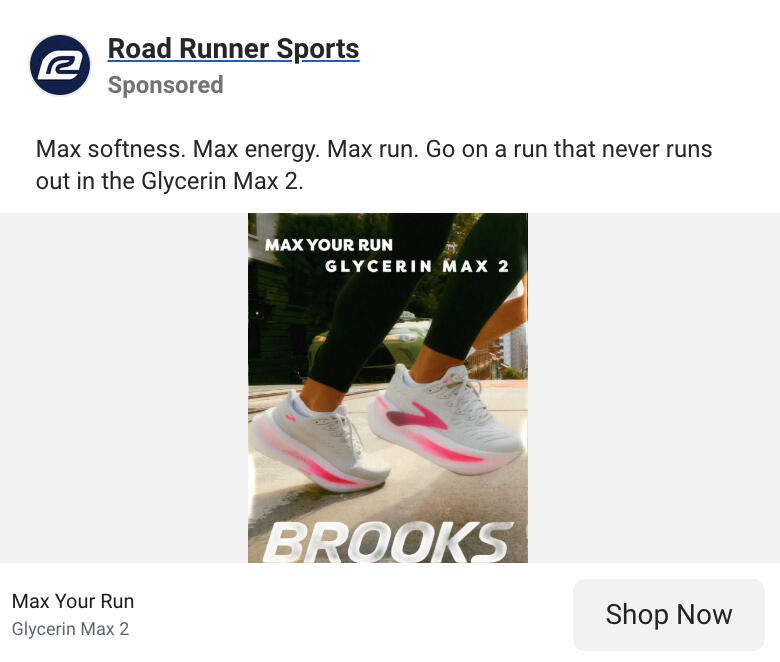Image resolution: width=780 pixels, height=662 pixels.
Task: Tap the white MAX YOUR RUN overlay text
Action: pos(329,244)
